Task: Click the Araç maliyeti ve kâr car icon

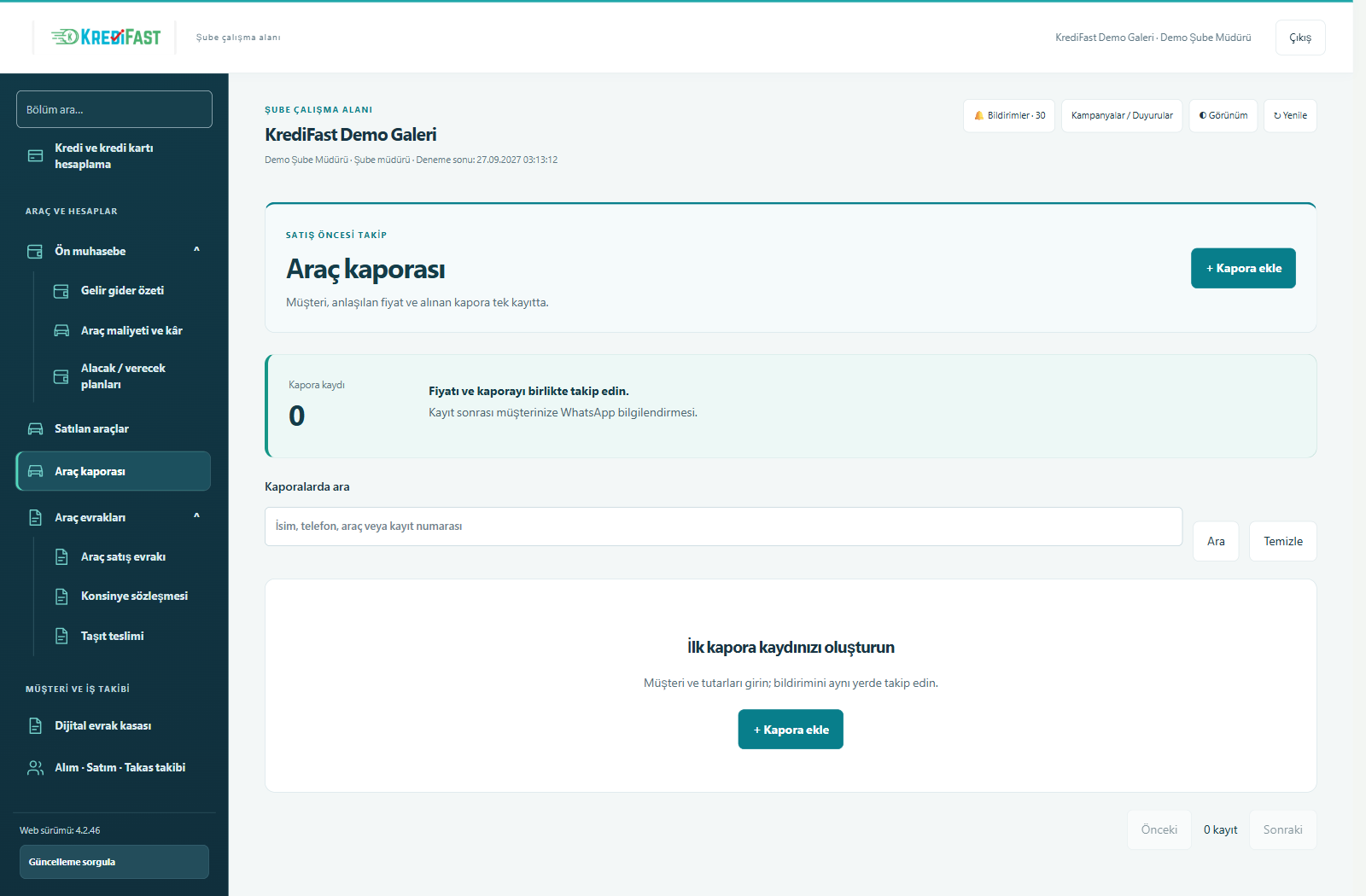Action: (x=61, y=330)
